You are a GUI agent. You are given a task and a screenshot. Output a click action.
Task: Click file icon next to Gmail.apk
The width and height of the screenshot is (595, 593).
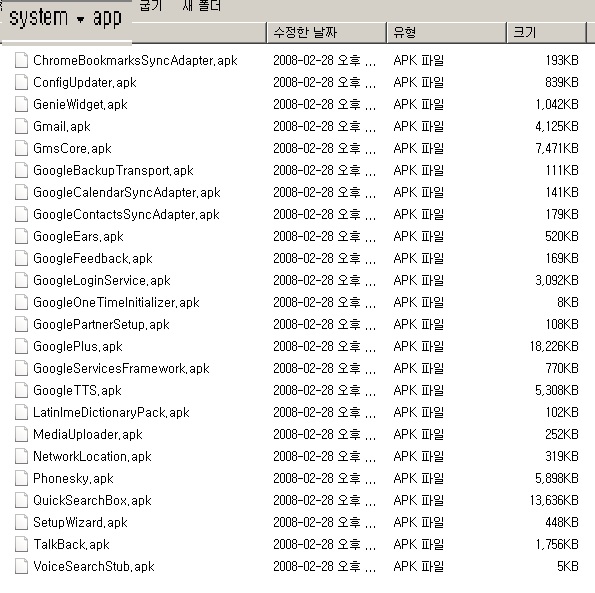[21, 126]
